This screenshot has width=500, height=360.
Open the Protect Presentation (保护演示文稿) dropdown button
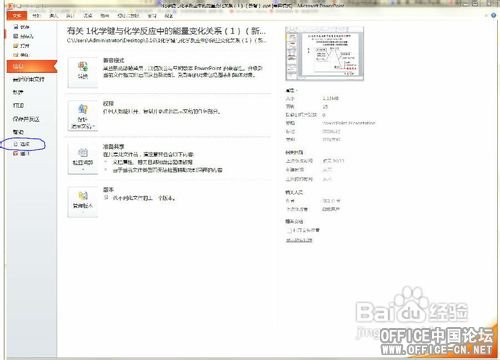pyautogui.click(x=83, y=116)
